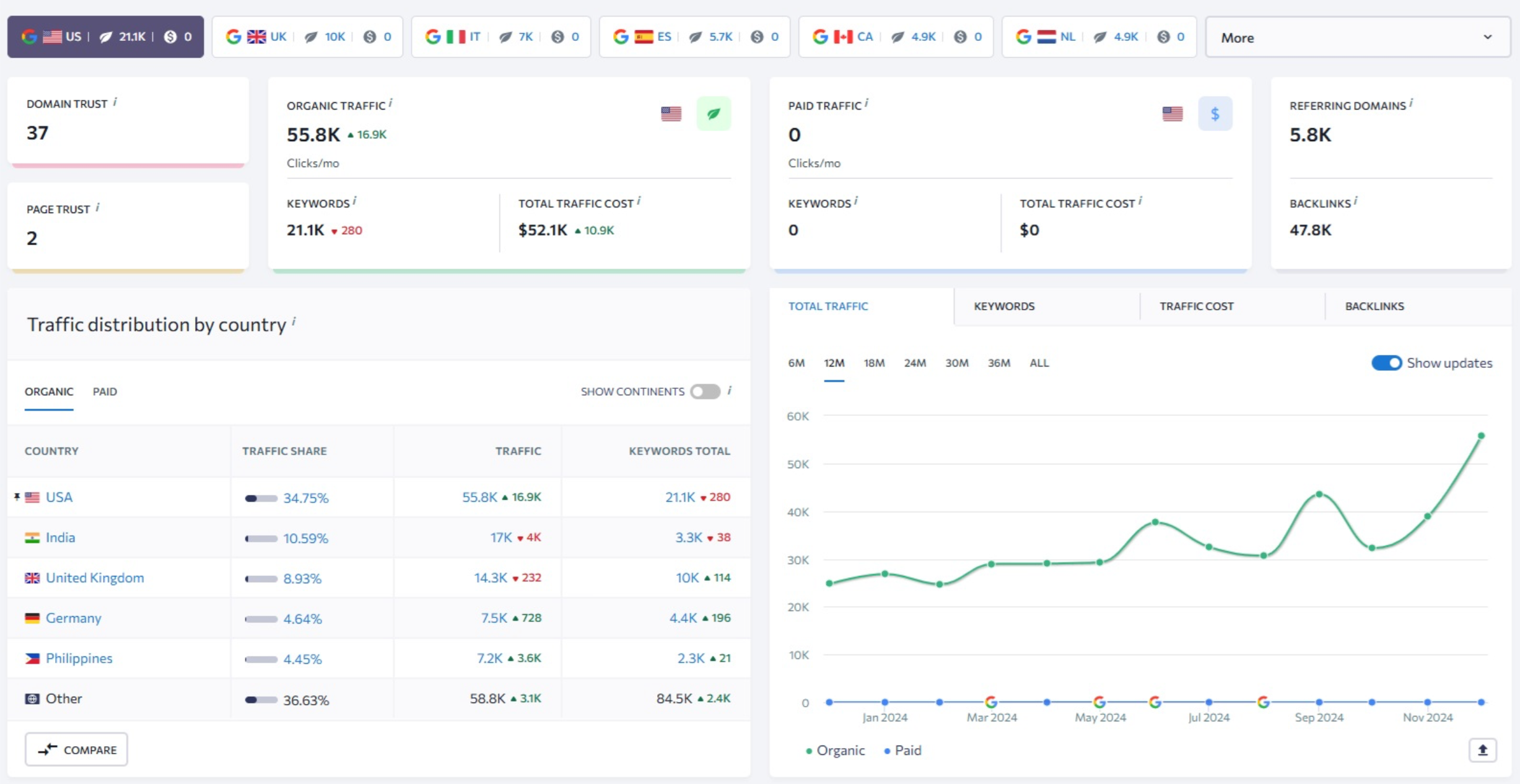
Task: Click the US flag in the Organic Traffic card
Action: tap(671, 113)
